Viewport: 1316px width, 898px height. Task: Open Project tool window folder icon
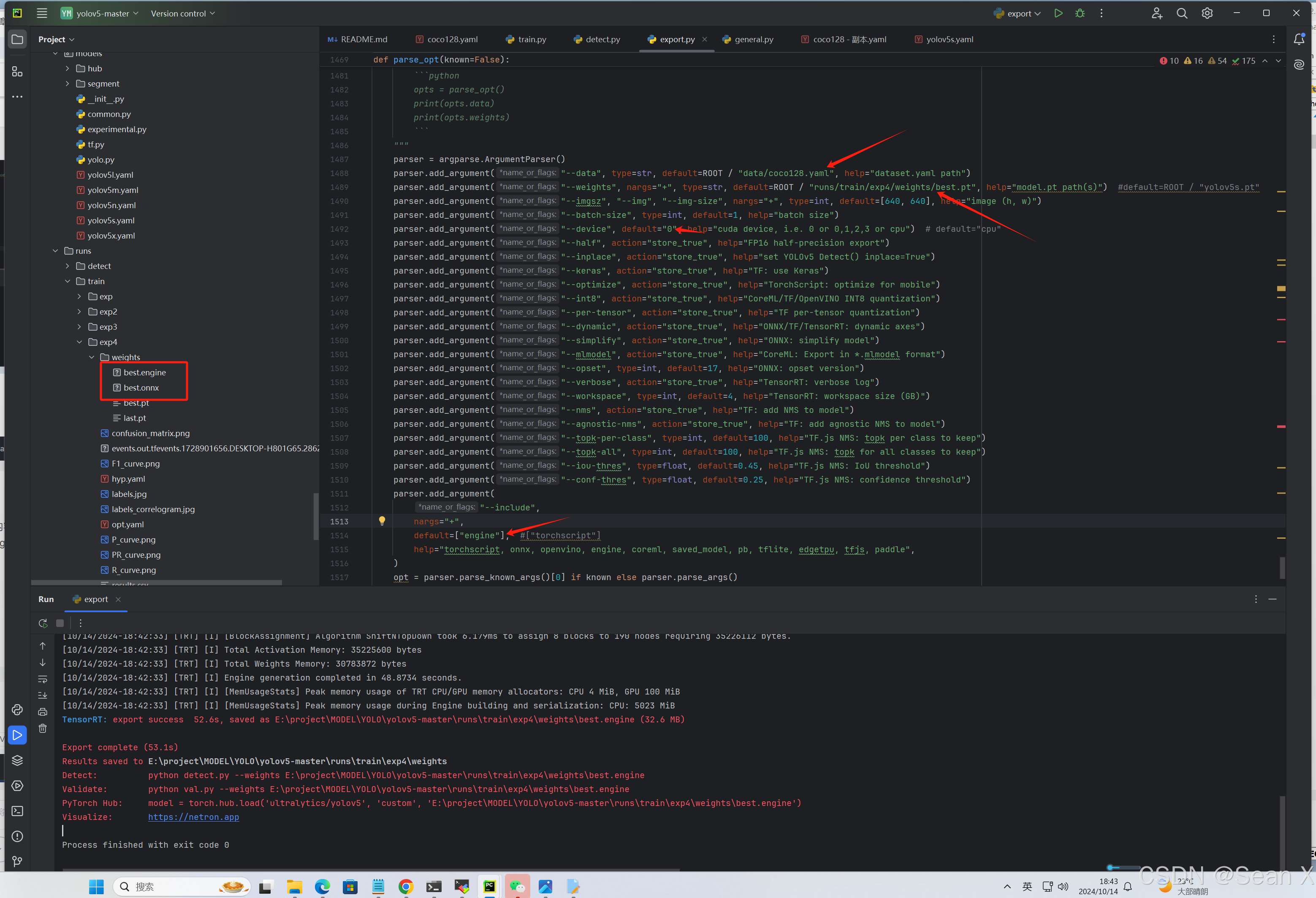pyautogui.click(x=18, y=39)
